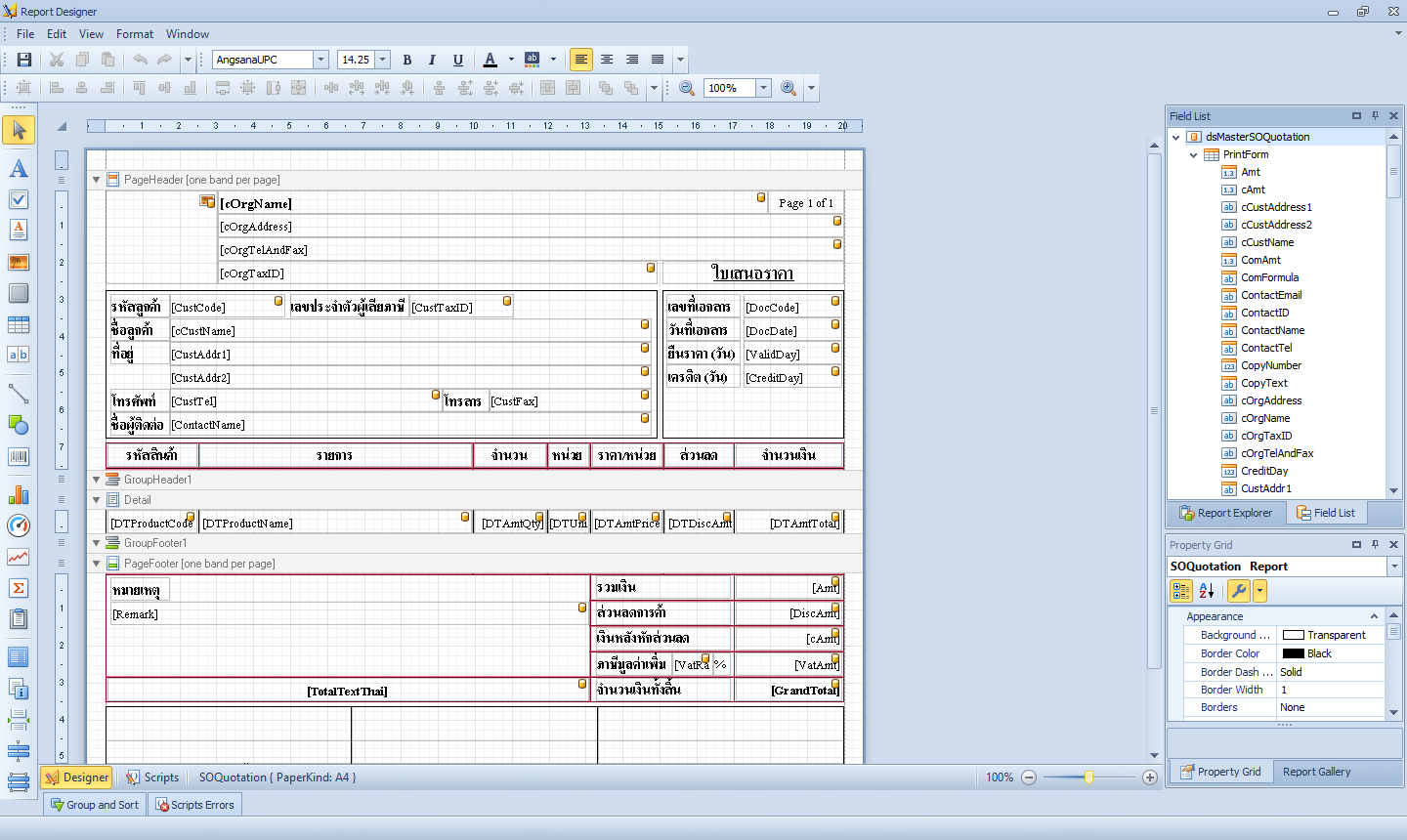The image size is (1407, 840).
Task: Open the View menu
Action: [91, 33]
